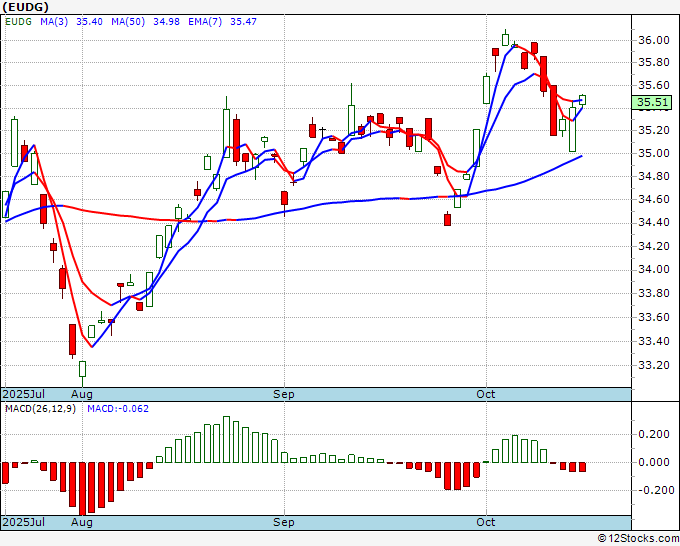Click the 34.60 price axis label
This screenshot has height=546, width=680.
(654, 199)
